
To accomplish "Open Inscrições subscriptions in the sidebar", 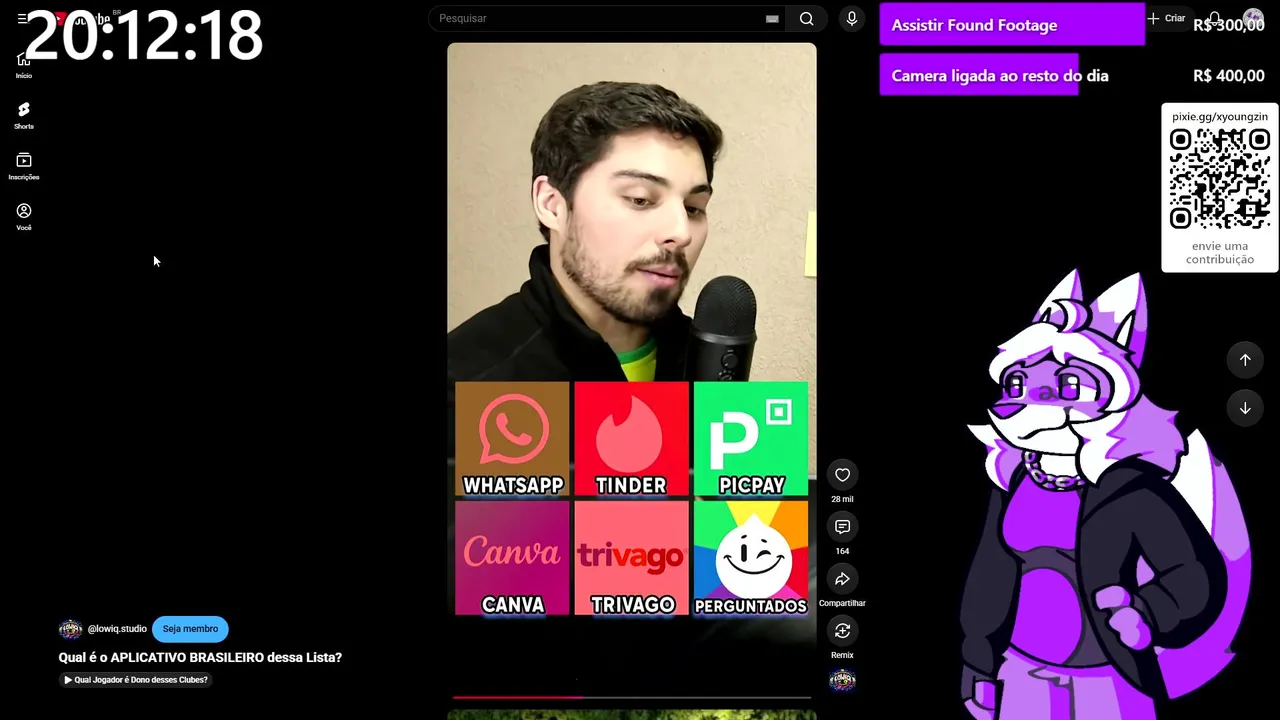I will coord(23,166).
